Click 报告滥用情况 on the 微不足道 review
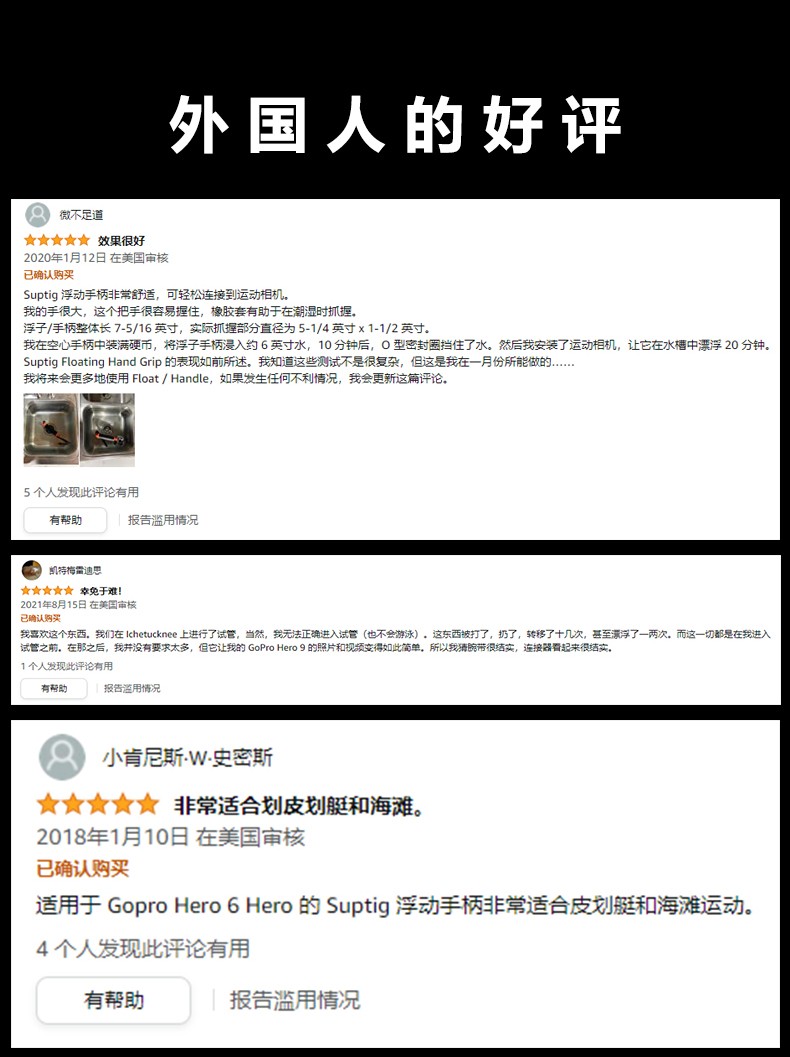The width and height of the screenshot is (790, 1057). (x=163, y=520)
